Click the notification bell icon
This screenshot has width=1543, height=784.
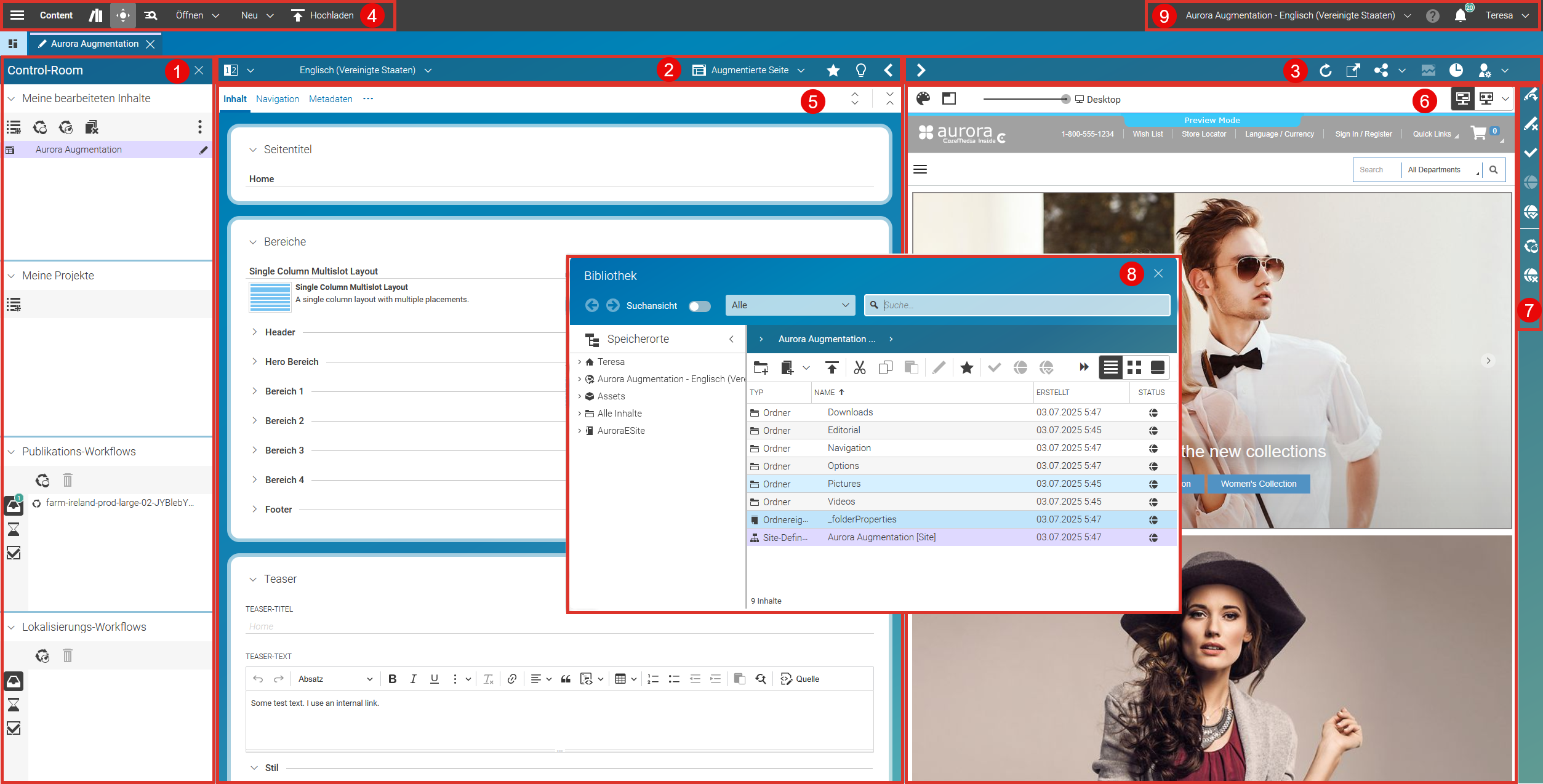point(1460,16)
